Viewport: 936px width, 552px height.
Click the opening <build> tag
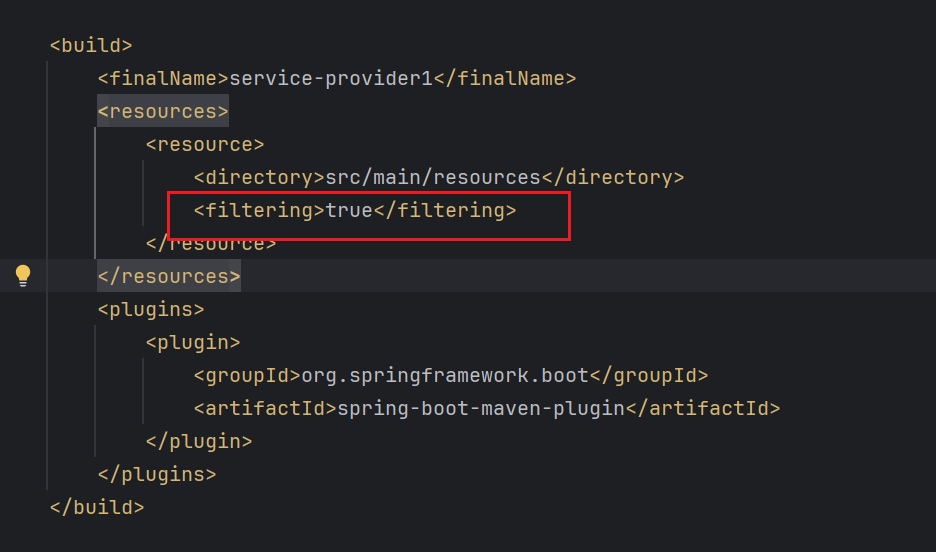[91, 45]
